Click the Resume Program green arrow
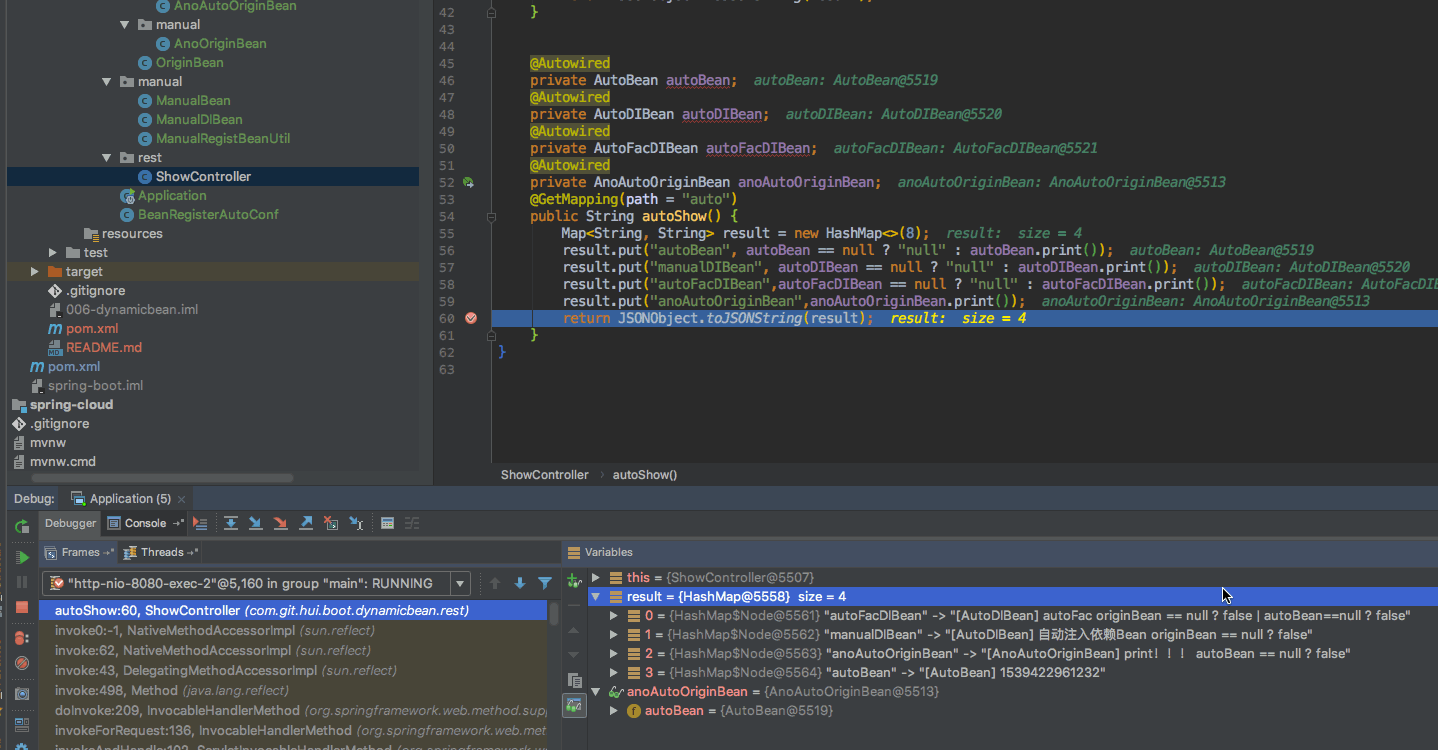Viewport: 1438px width, 750px height. click(22, 557)
